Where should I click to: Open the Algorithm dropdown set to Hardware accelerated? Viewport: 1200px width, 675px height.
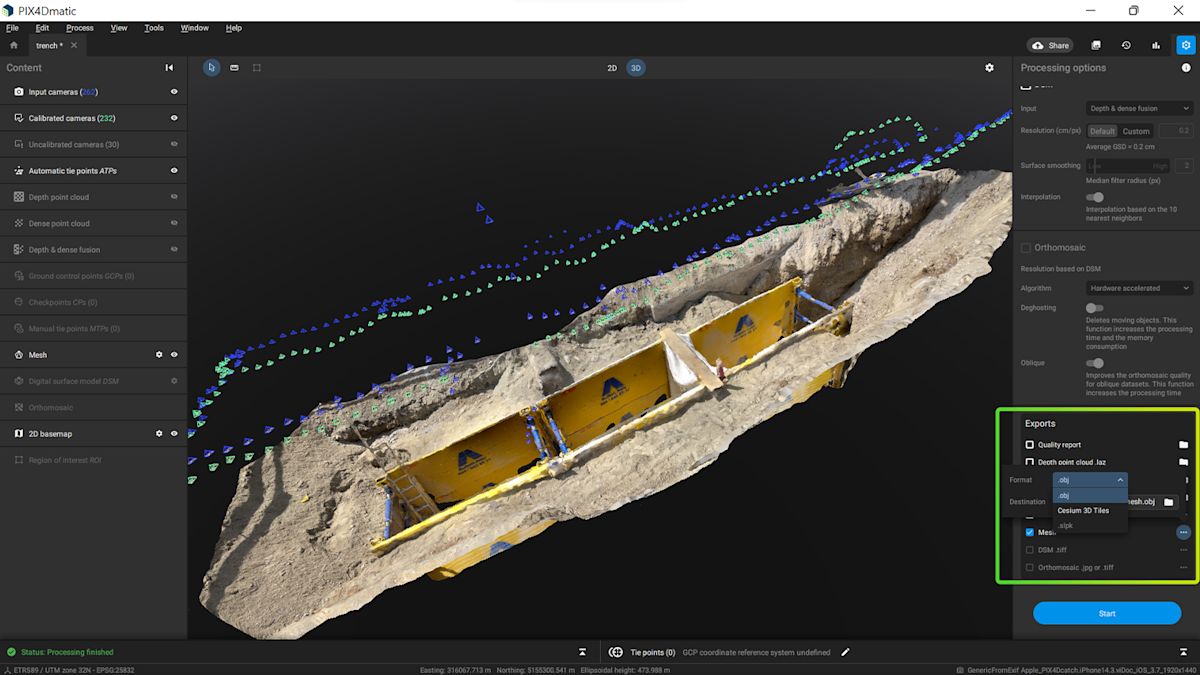[1138, 287]
